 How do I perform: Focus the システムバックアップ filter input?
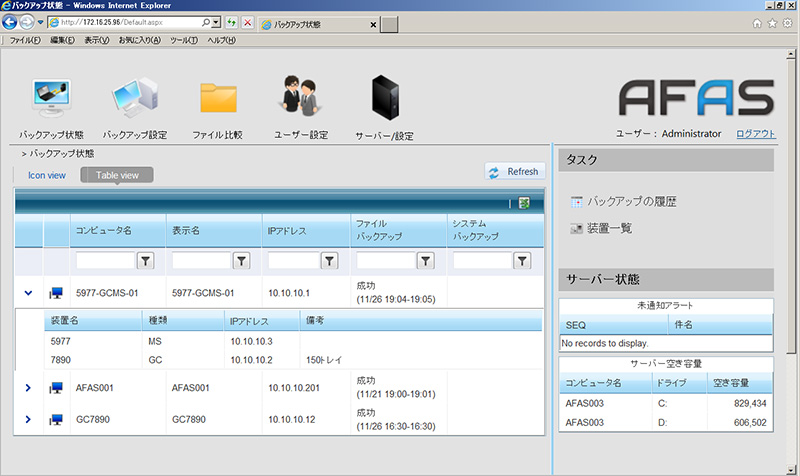(482, 261)
